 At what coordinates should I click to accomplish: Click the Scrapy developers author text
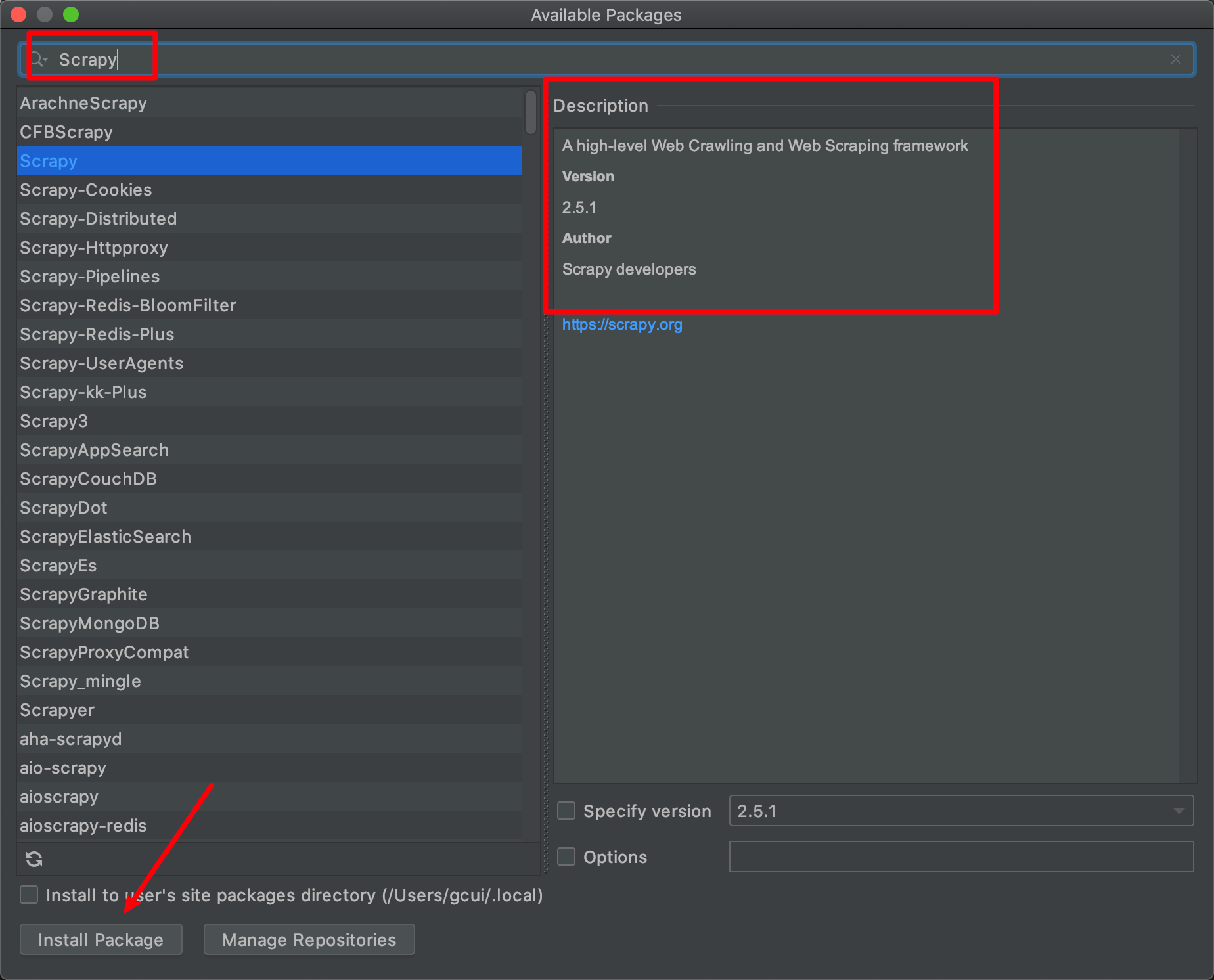pyautogui.click(x=629, y=269)
